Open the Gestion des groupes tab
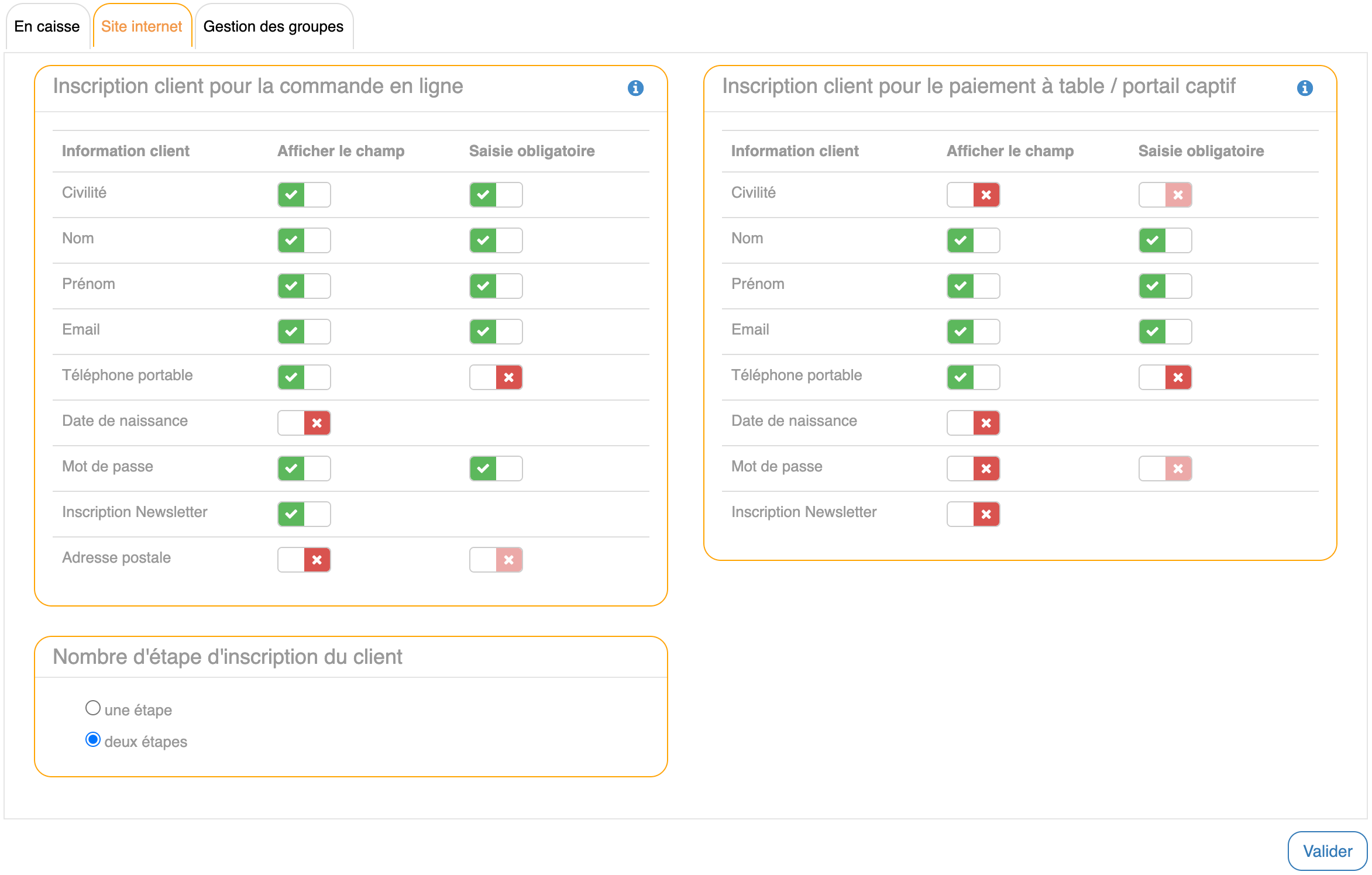The image size is (1372, 875). click(x=273, y=27)
